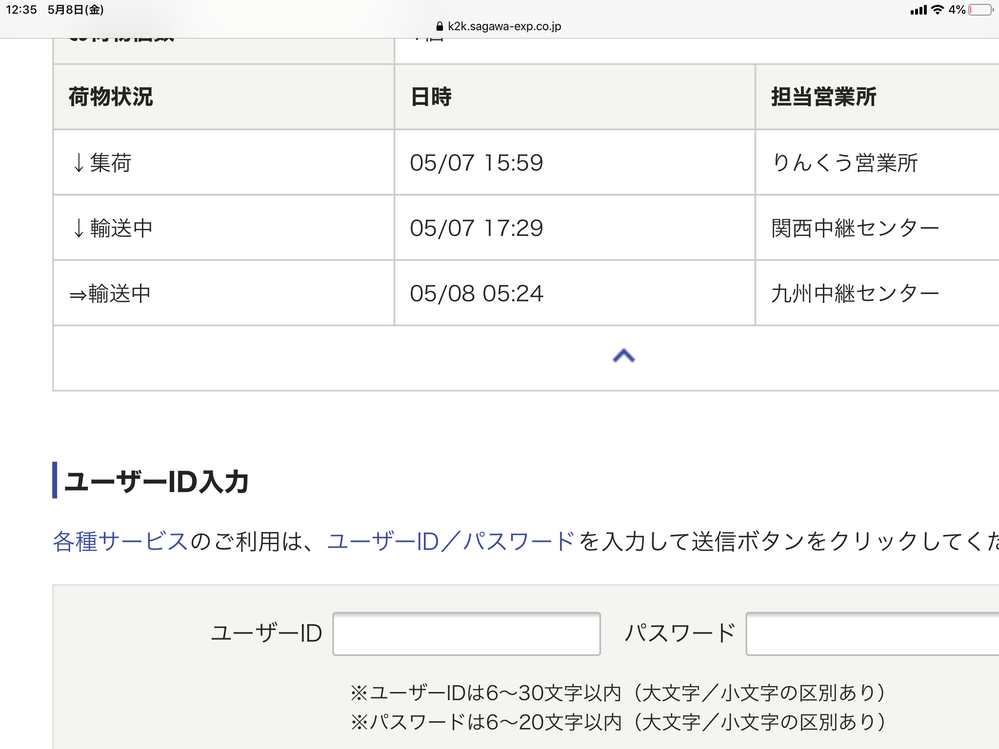Screen dimensions: 999x749
Task: Click the 荷物状況 column header
Action: point(113,97)
